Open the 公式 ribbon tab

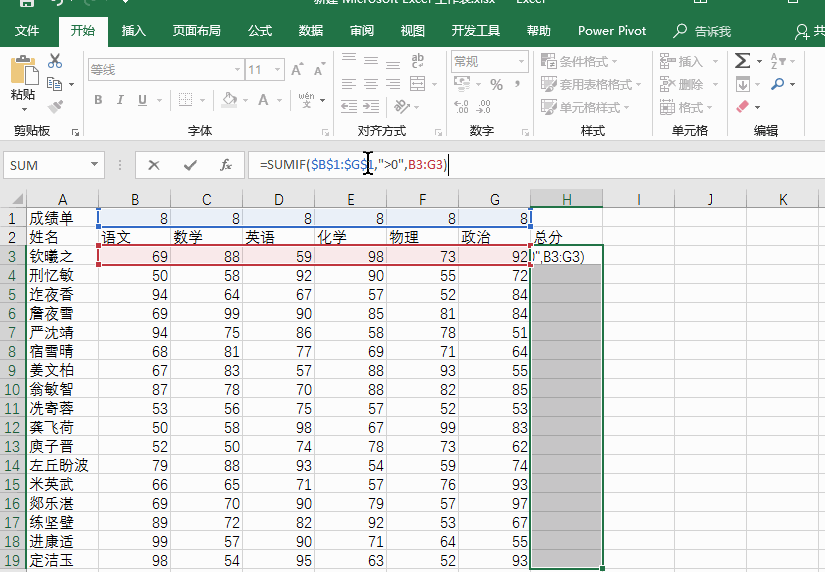tap(260, 31)
